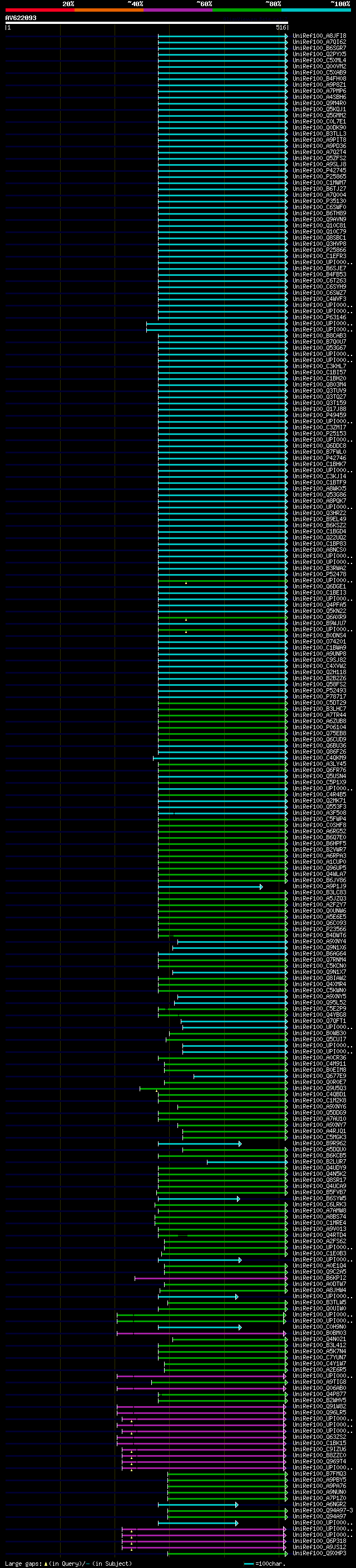This screenshot has width=356, height=1568.
Task: Open the UniRef100_P25866 hit
Action: [319, 250]
